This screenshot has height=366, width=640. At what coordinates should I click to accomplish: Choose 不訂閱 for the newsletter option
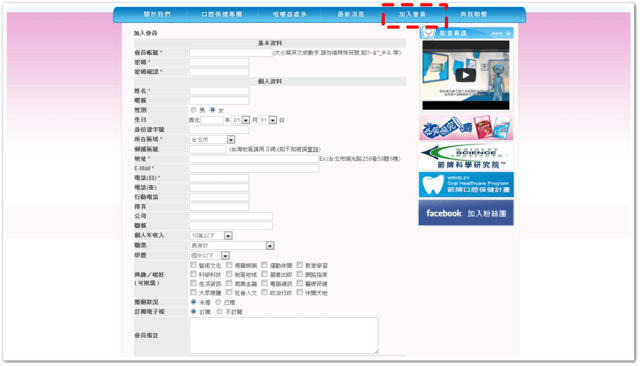click(220, 312)
